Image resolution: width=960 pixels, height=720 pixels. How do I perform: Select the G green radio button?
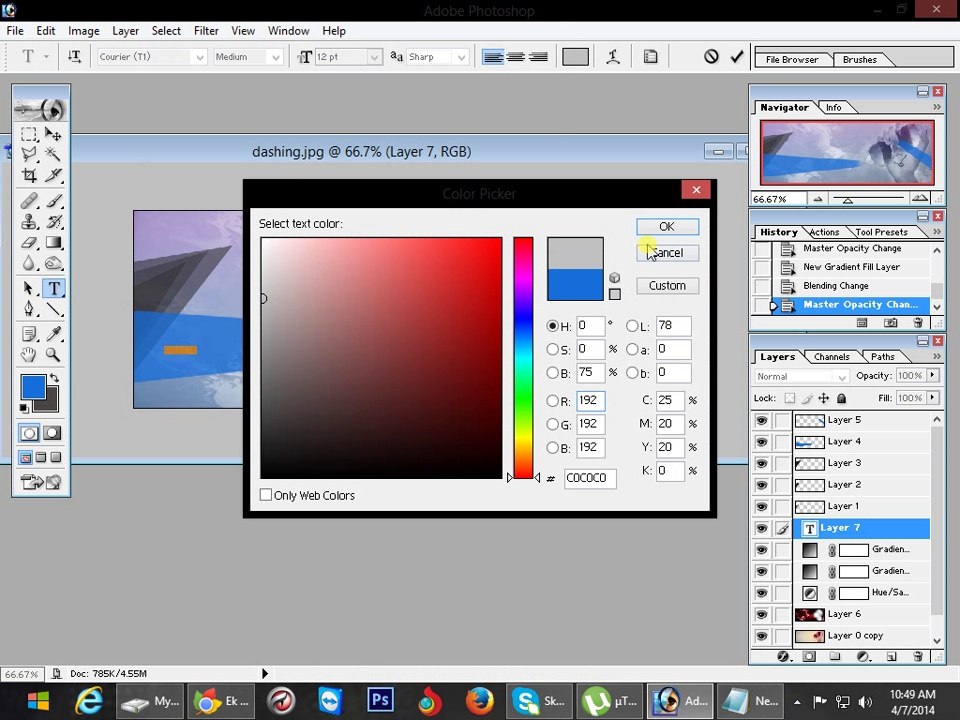(552, 424)
